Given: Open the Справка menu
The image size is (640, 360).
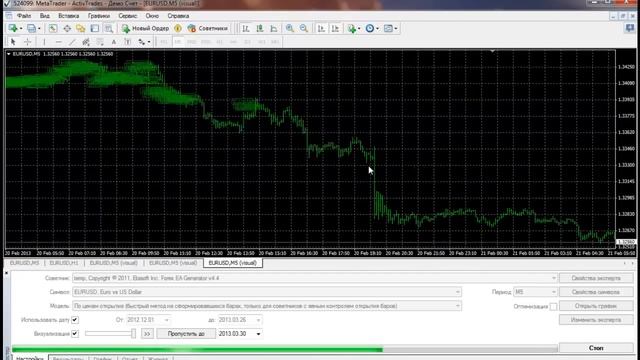Looking at the screenshot, I should click(178, 16).
